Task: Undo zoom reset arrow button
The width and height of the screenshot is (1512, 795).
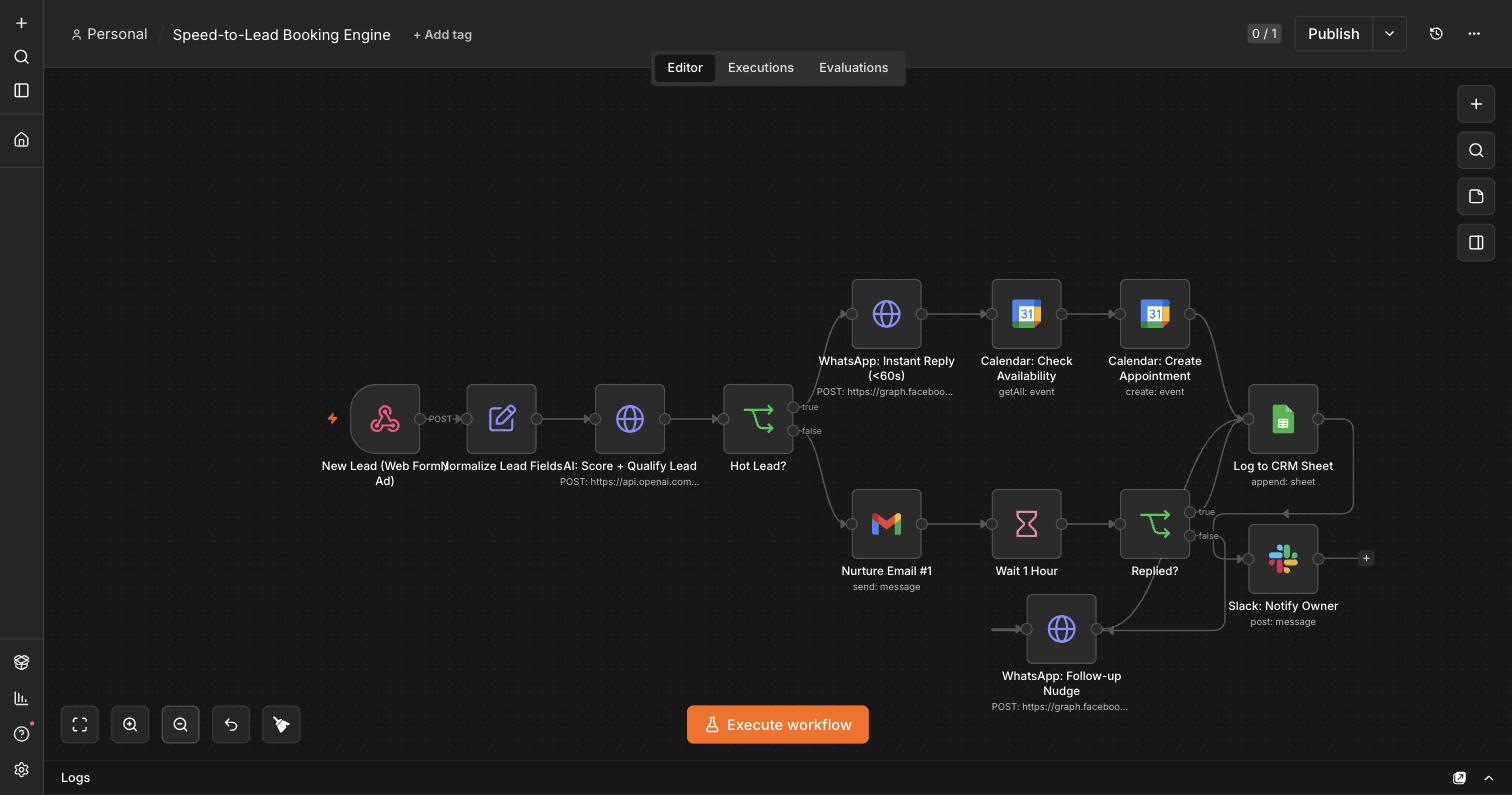Action: tap(231, 724)
